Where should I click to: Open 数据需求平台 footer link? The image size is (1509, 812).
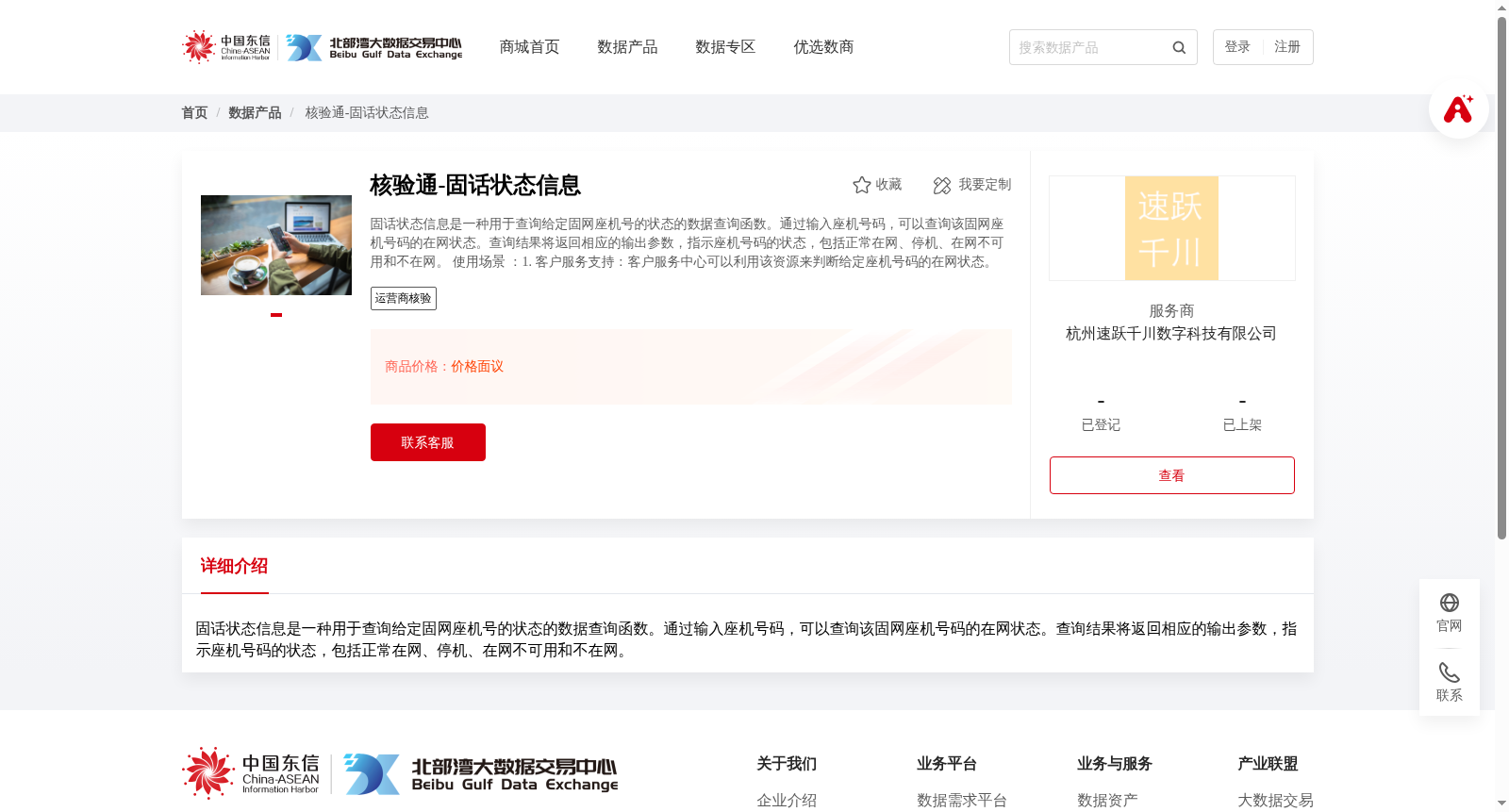(x=962, y=801)
